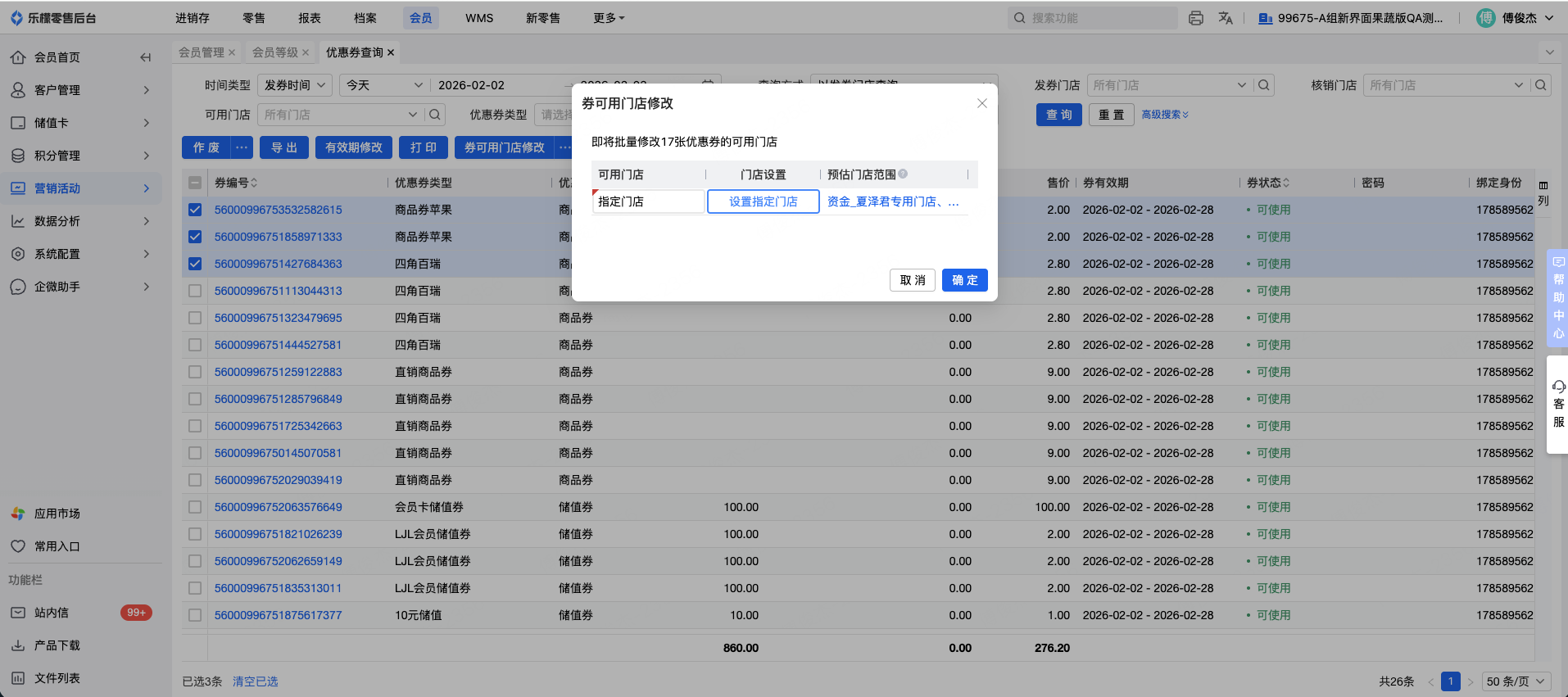Click the 清空已选 link

(255, 681)
